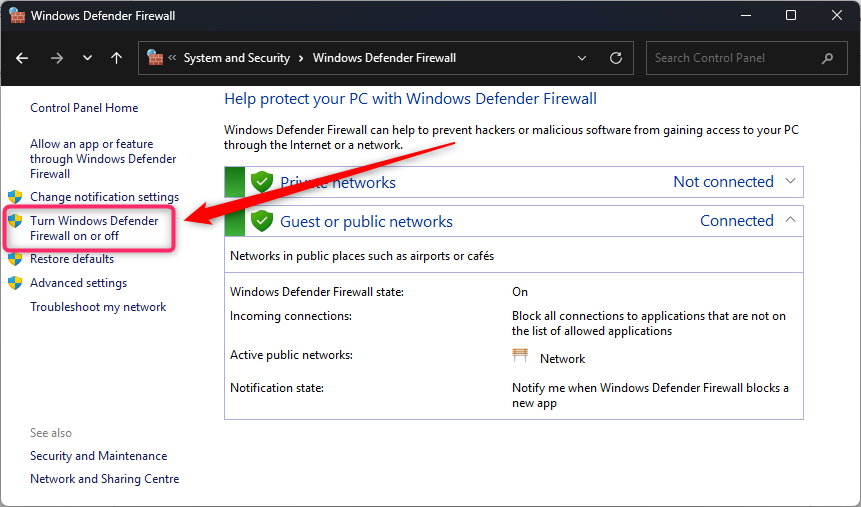Go back using the back arrow
The width and height of the screenshot is (861, 507).
point(22,58)
